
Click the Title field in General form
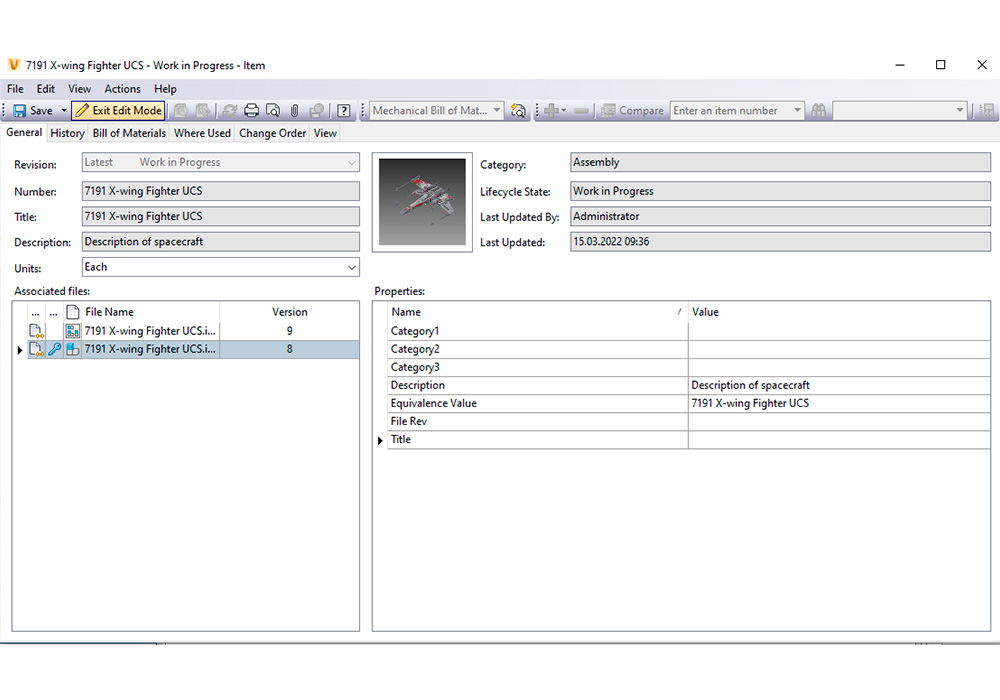(x=221, y=217)
